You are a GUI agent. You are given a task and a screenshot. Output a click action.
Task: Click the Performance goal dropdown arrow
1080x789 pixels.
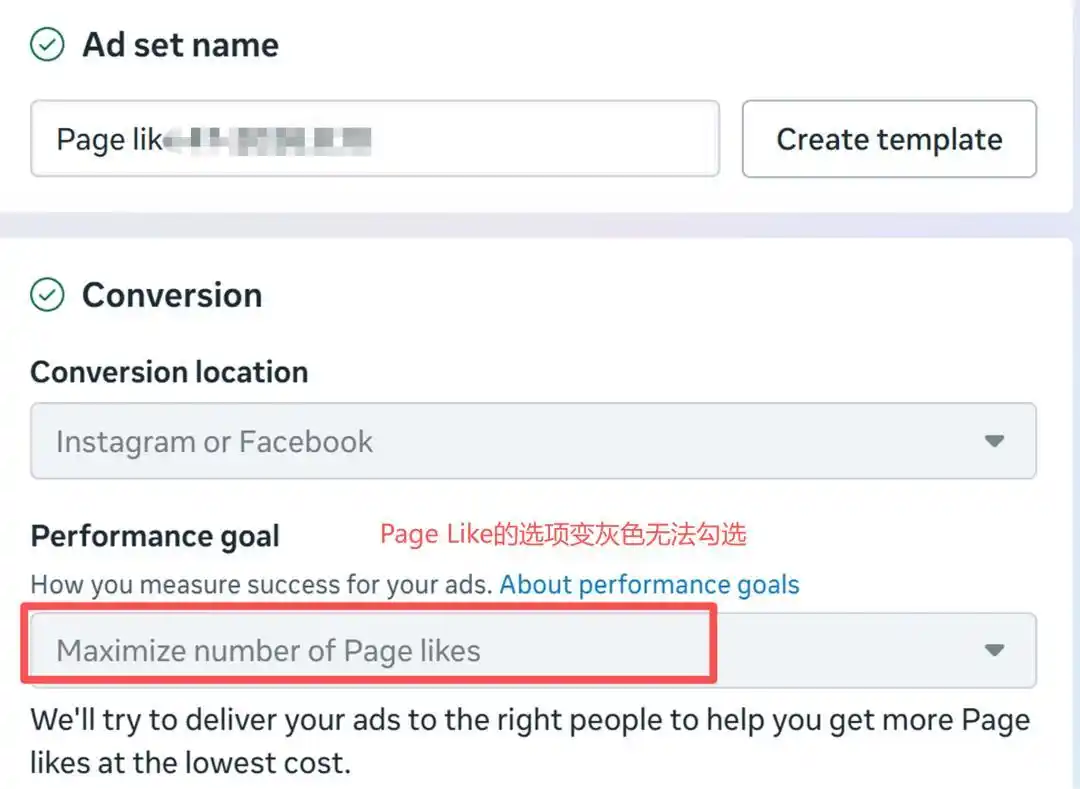(x=994, y=650)
